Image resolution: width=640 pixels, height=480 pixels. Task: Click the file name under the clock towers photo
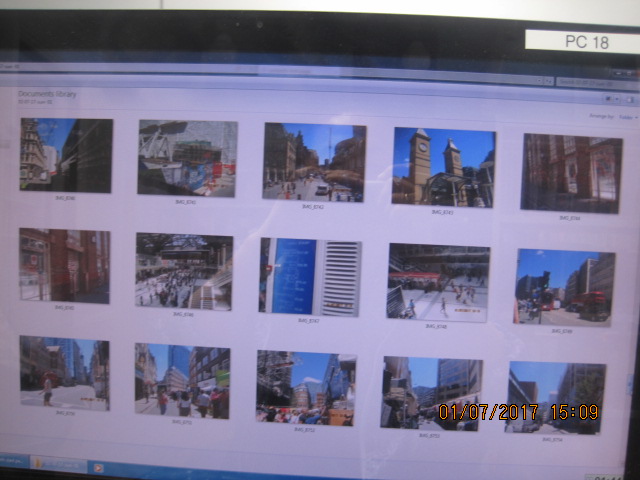(x=442, y=212)
